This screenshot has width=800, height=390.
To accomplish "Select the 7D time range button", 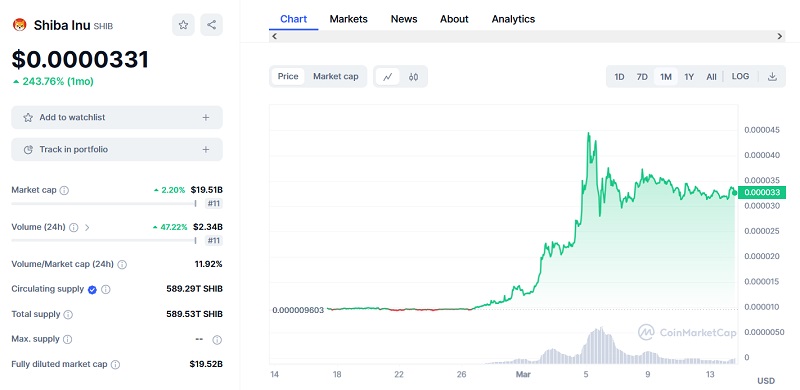I will tap(642, 77).
